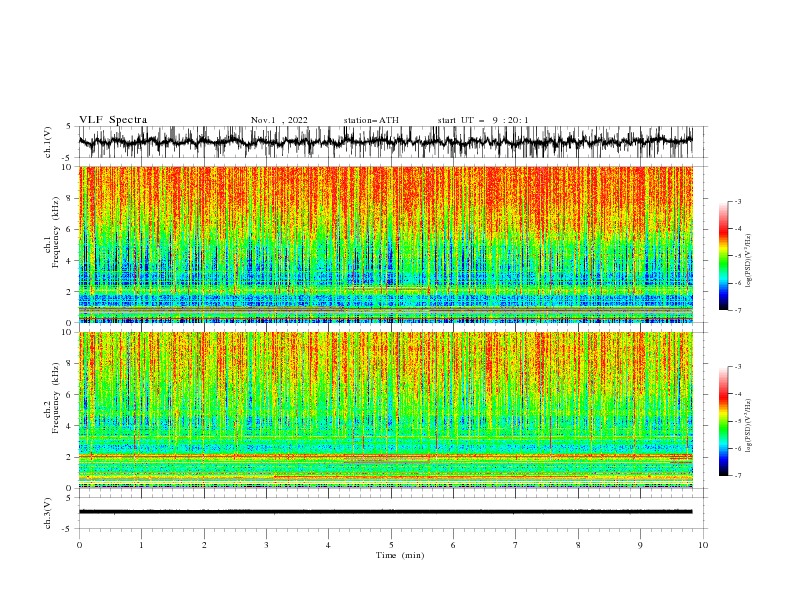Select the date text "Nov.1 , 2022"
Viewport: 792px width, 612px height.
[x=279, y=120]
